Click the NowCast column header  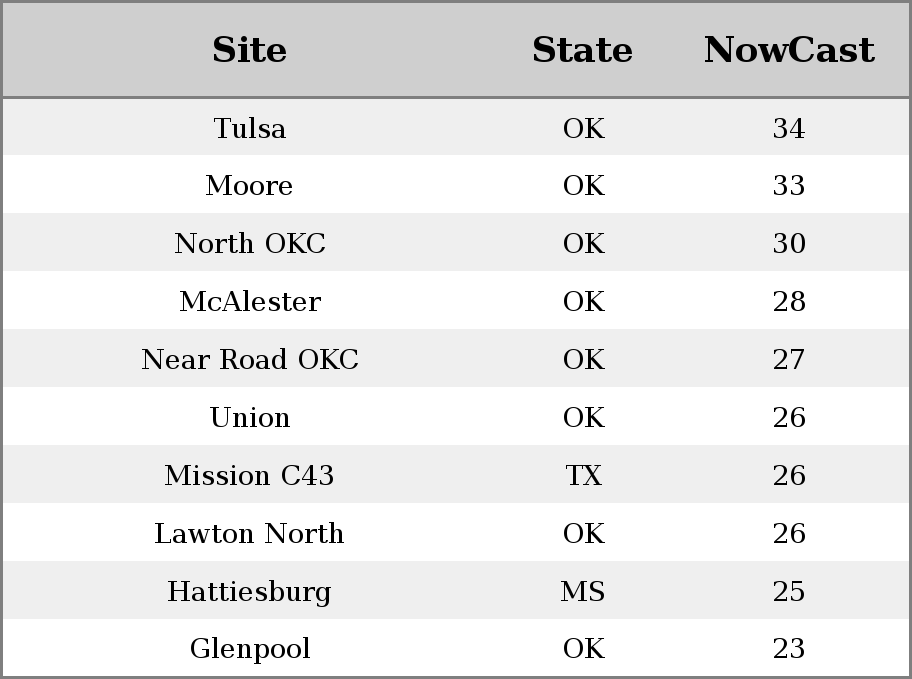(789, 50)
